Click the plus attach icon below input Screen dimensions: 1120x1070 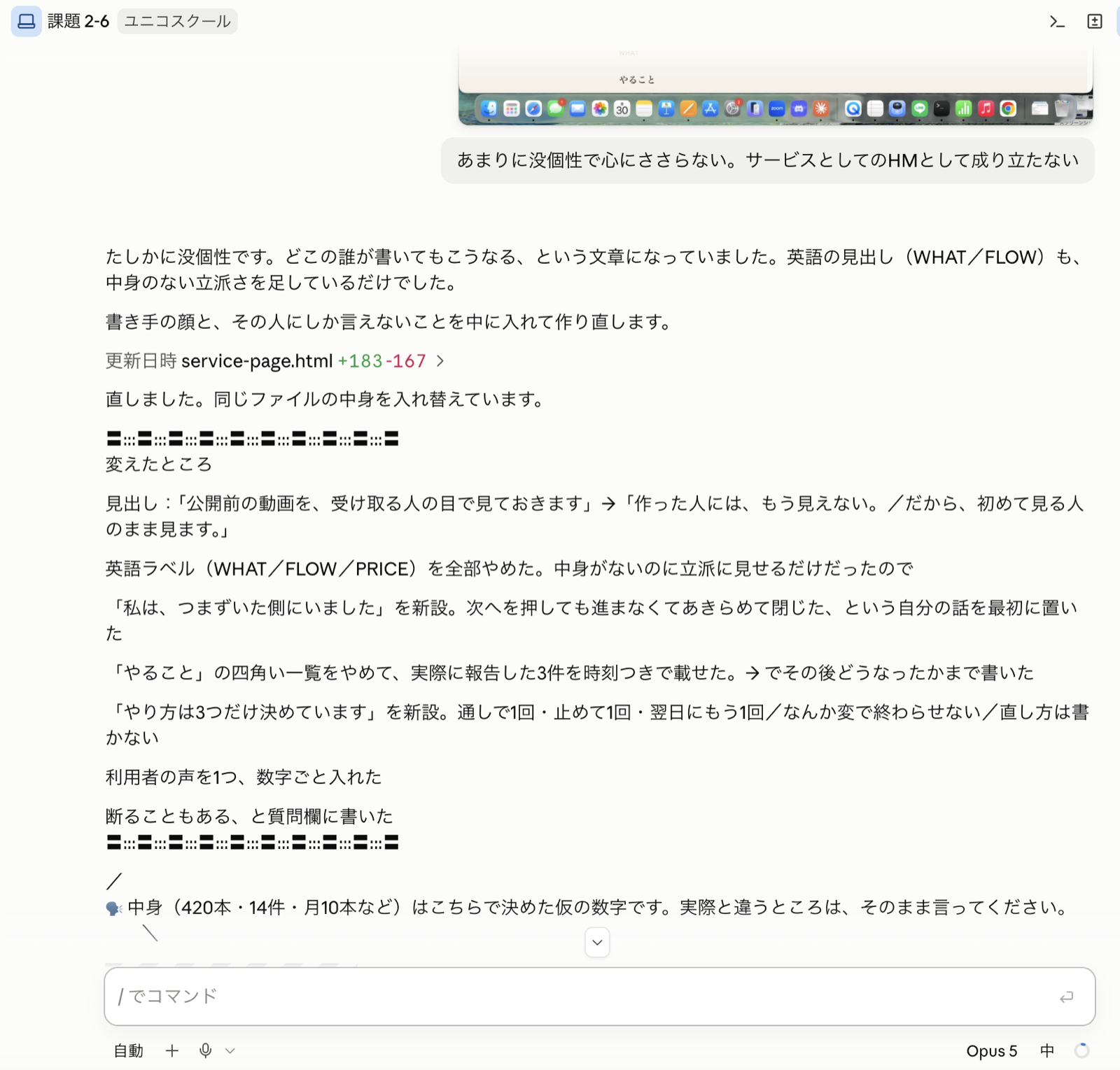click(172, 1050)
